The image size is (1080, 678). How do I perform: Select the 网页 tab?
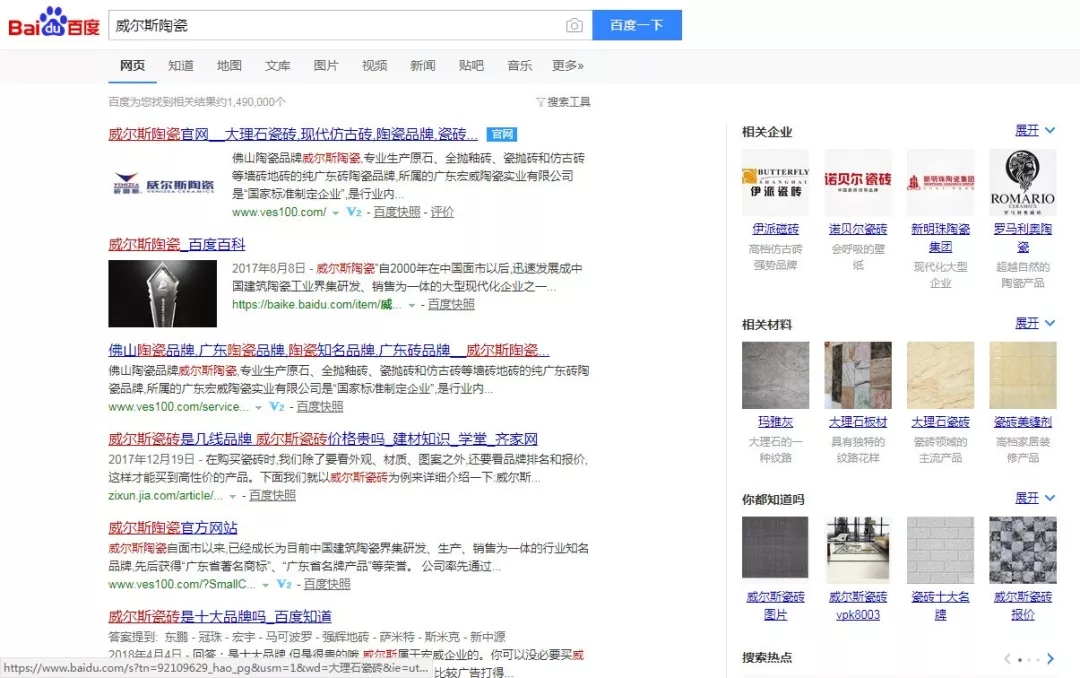(x=132, y=65)
